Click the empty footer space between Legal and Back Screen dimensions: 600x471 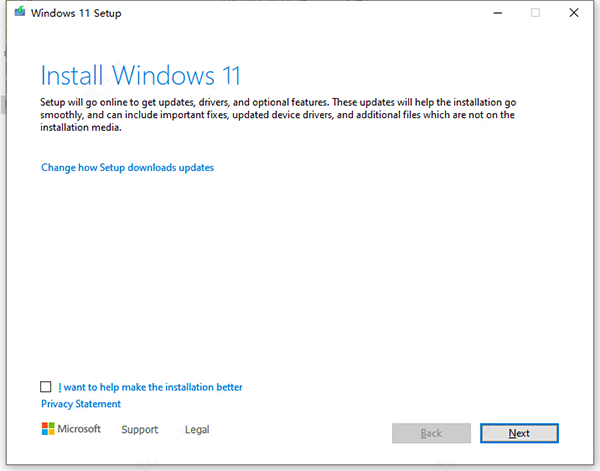point(300,431)
